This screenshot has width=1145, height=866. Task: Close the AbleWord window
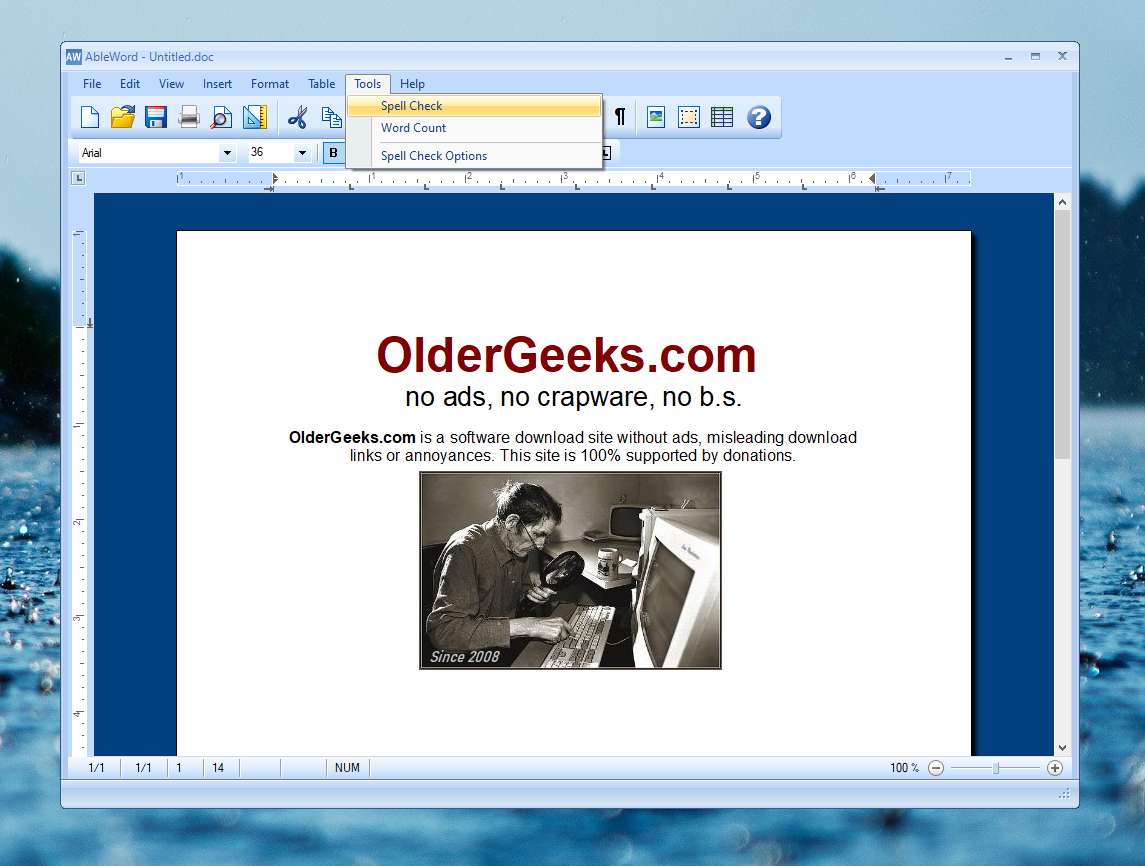pos(1062,56)
